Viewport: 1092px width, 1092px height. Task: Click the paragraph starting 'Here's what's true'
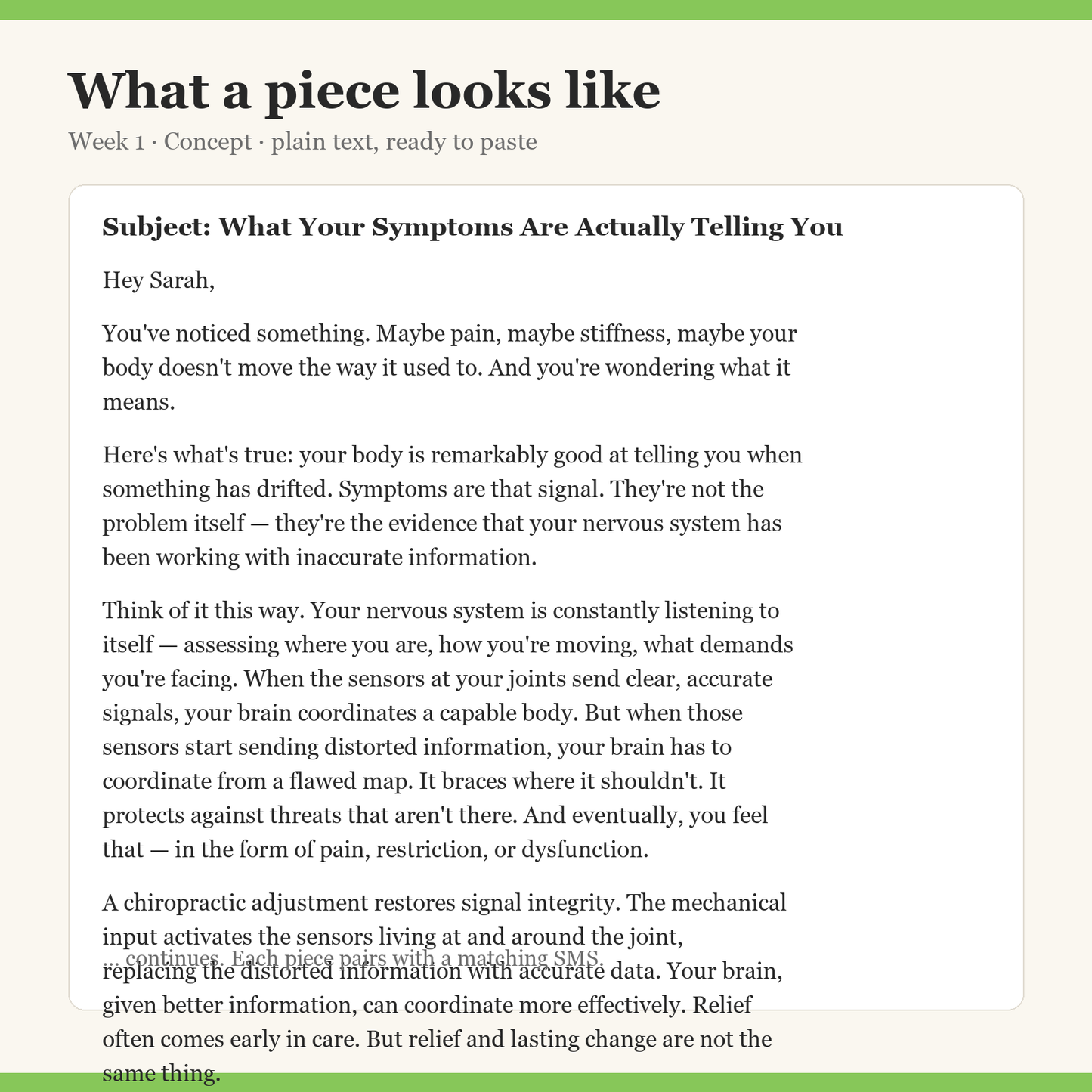[453, 506]
